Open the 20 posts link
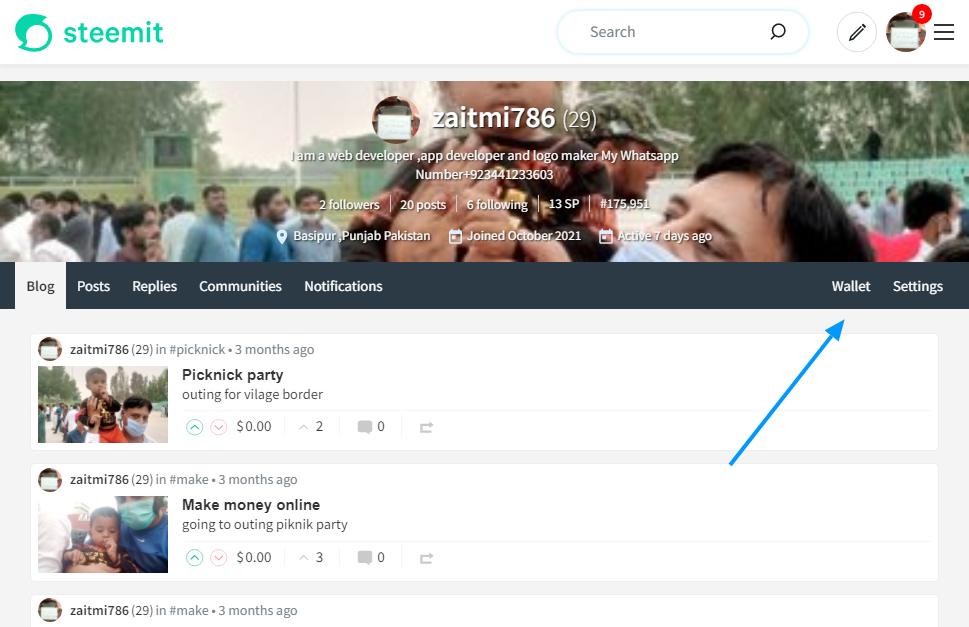The height and width of the screenshot is (627, 969). coord(423,204)
